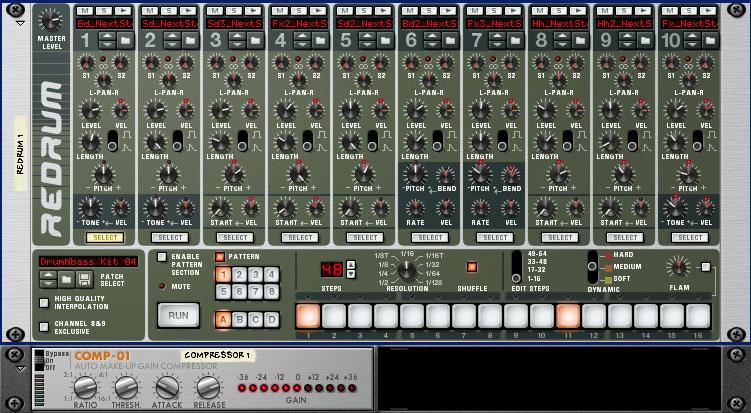Click Select button on channel 2
The image size is (751, 413).
pos(170,238)
